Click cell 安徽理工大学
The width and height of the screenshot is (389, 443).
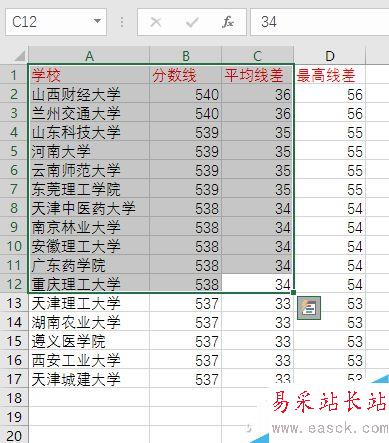pos(89,246)
